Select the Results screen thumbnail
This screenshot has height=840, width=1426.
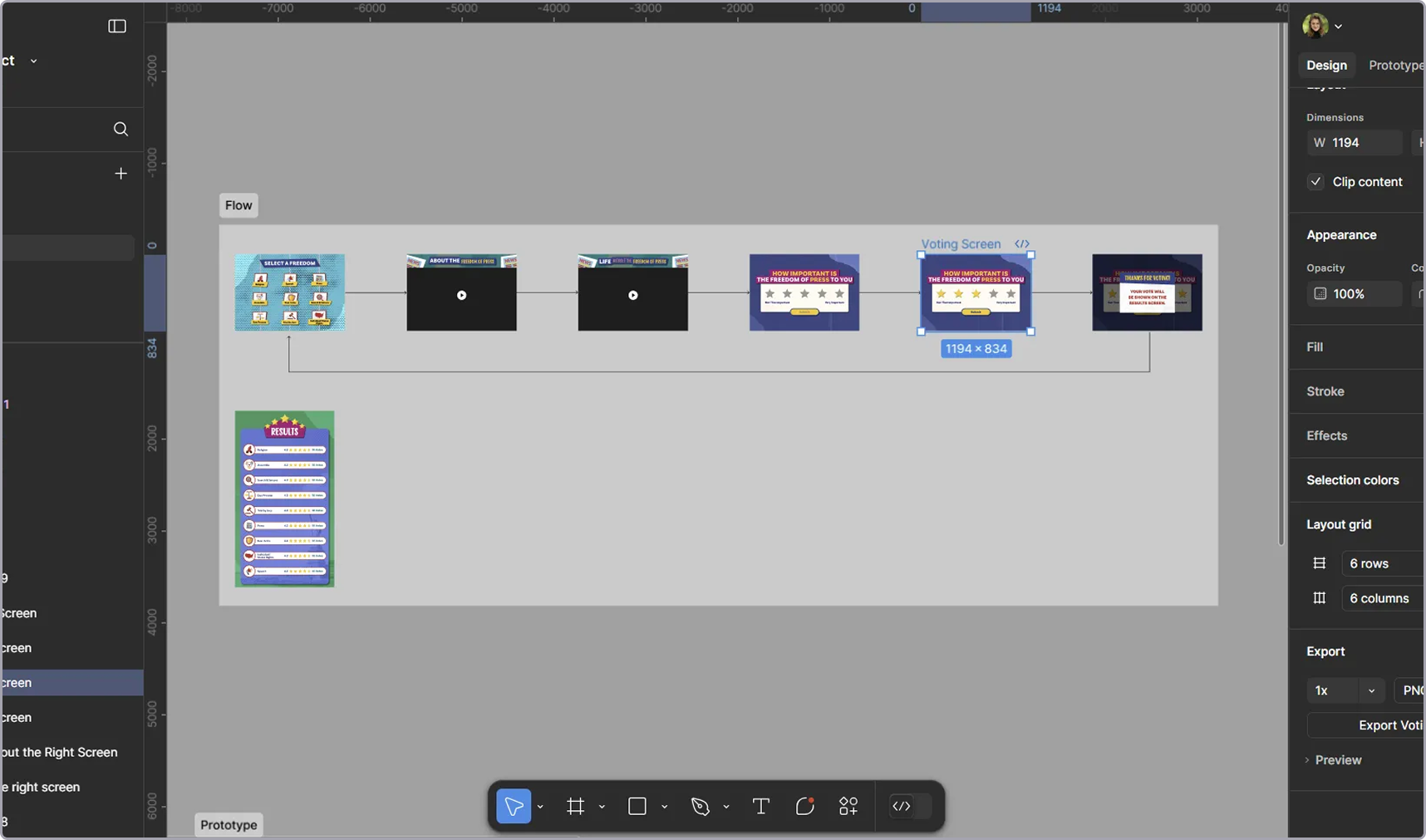[284, 499]
